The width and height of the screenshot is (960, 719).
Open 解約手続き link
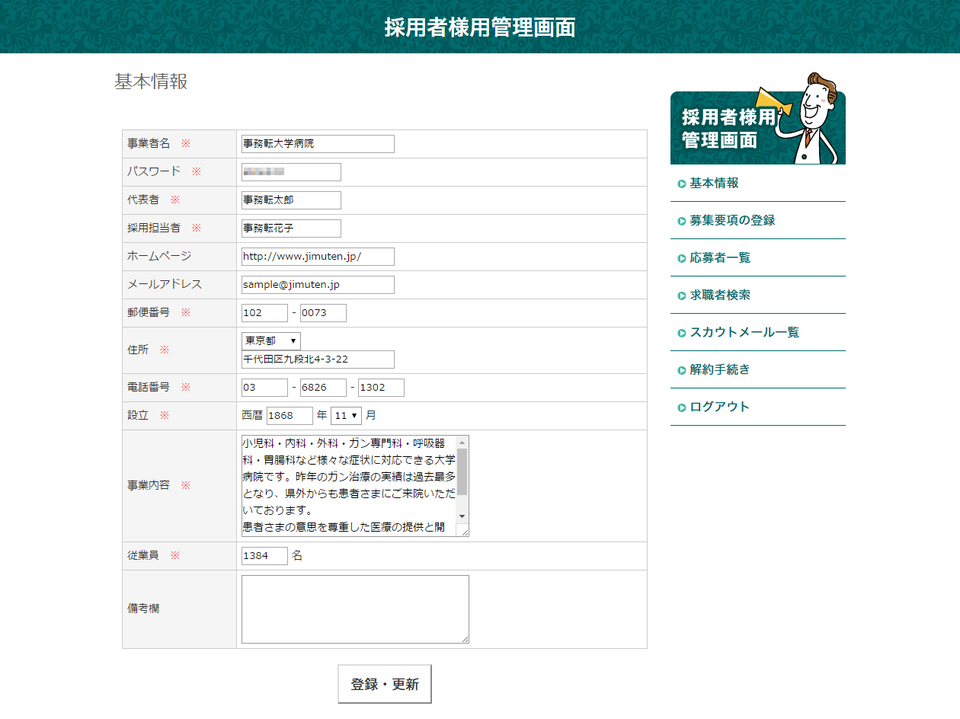pyautogui.click(x=720, y=370)
